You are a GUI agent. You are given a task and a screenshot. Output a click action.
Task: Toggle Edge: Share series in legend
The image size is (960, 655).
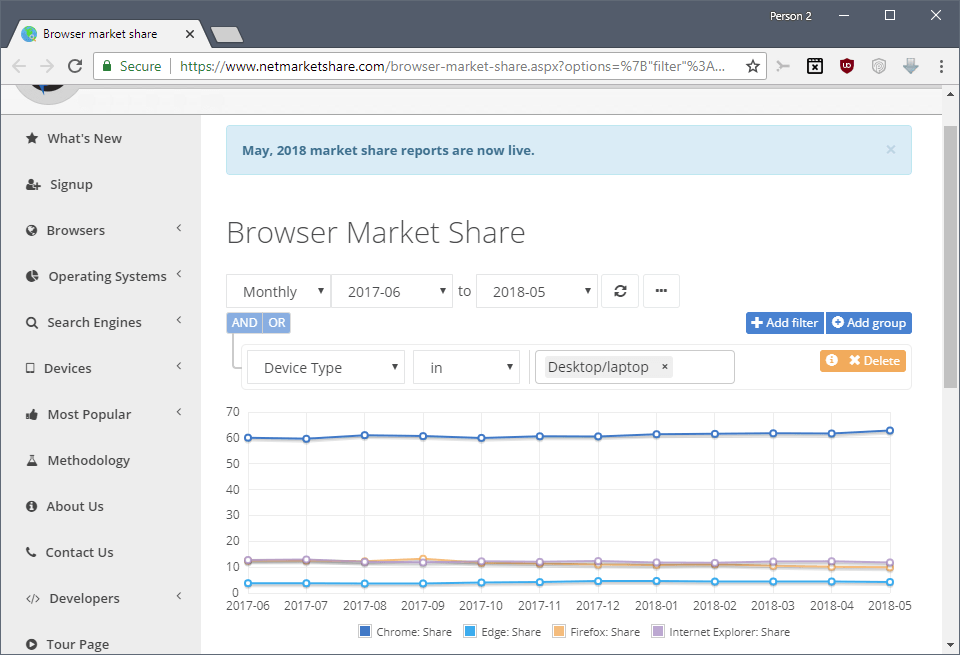502,631
